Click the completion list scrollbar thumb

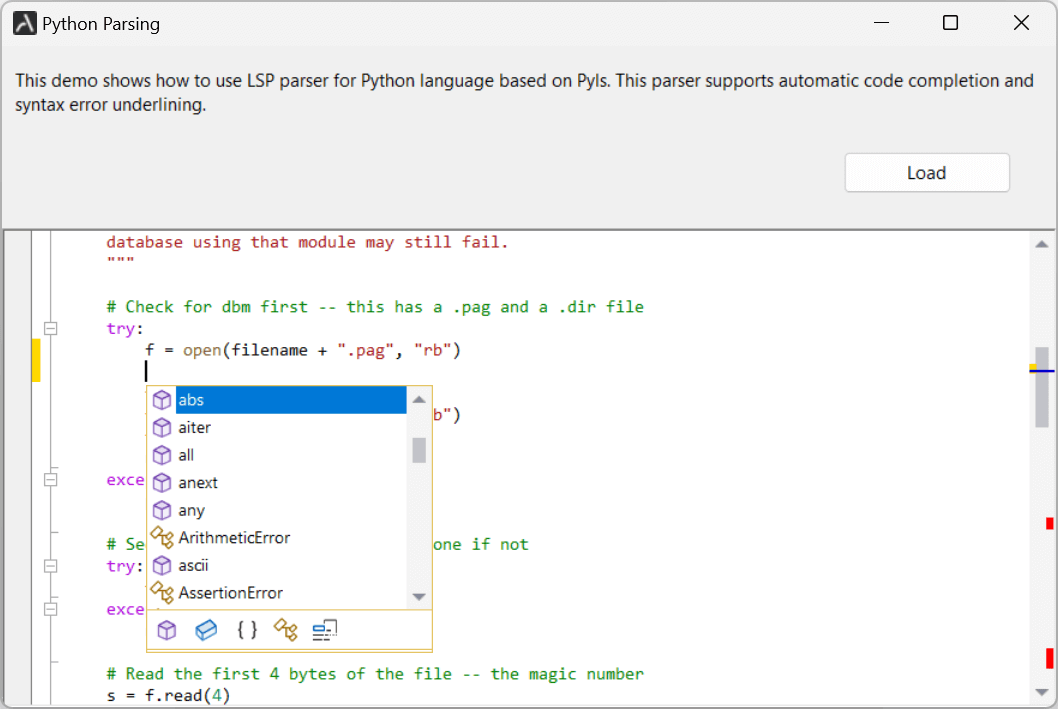[x=419, y=450]
